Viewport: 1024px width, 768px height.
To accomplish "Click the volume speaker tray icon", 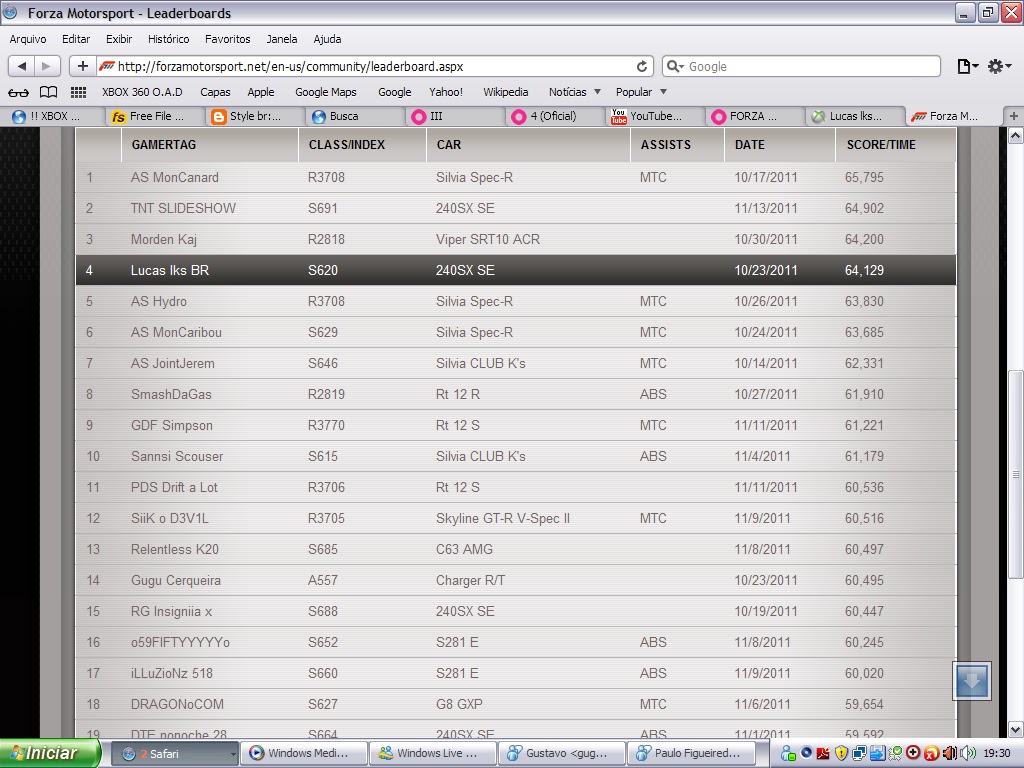I will pos(968,753).
